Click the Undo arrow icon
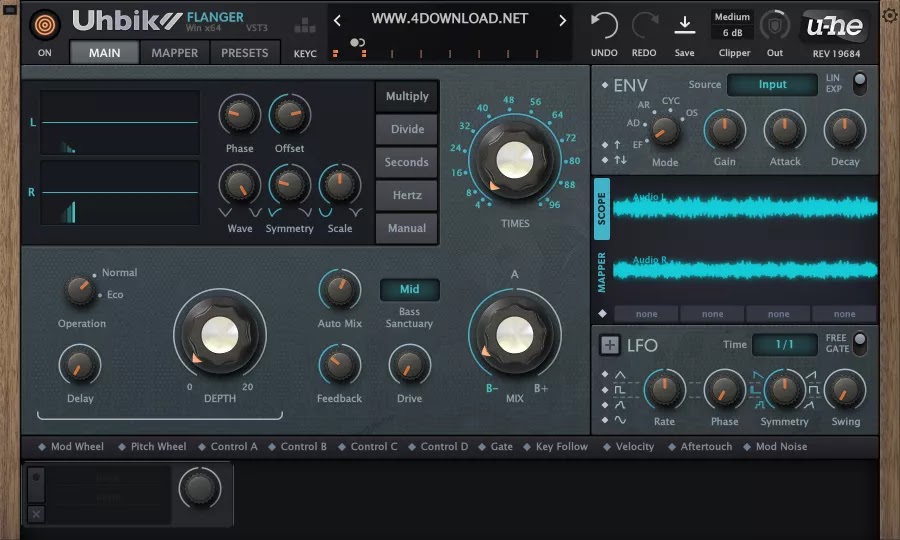Viewport: 900px width, 540px height. tap(604, 25)
